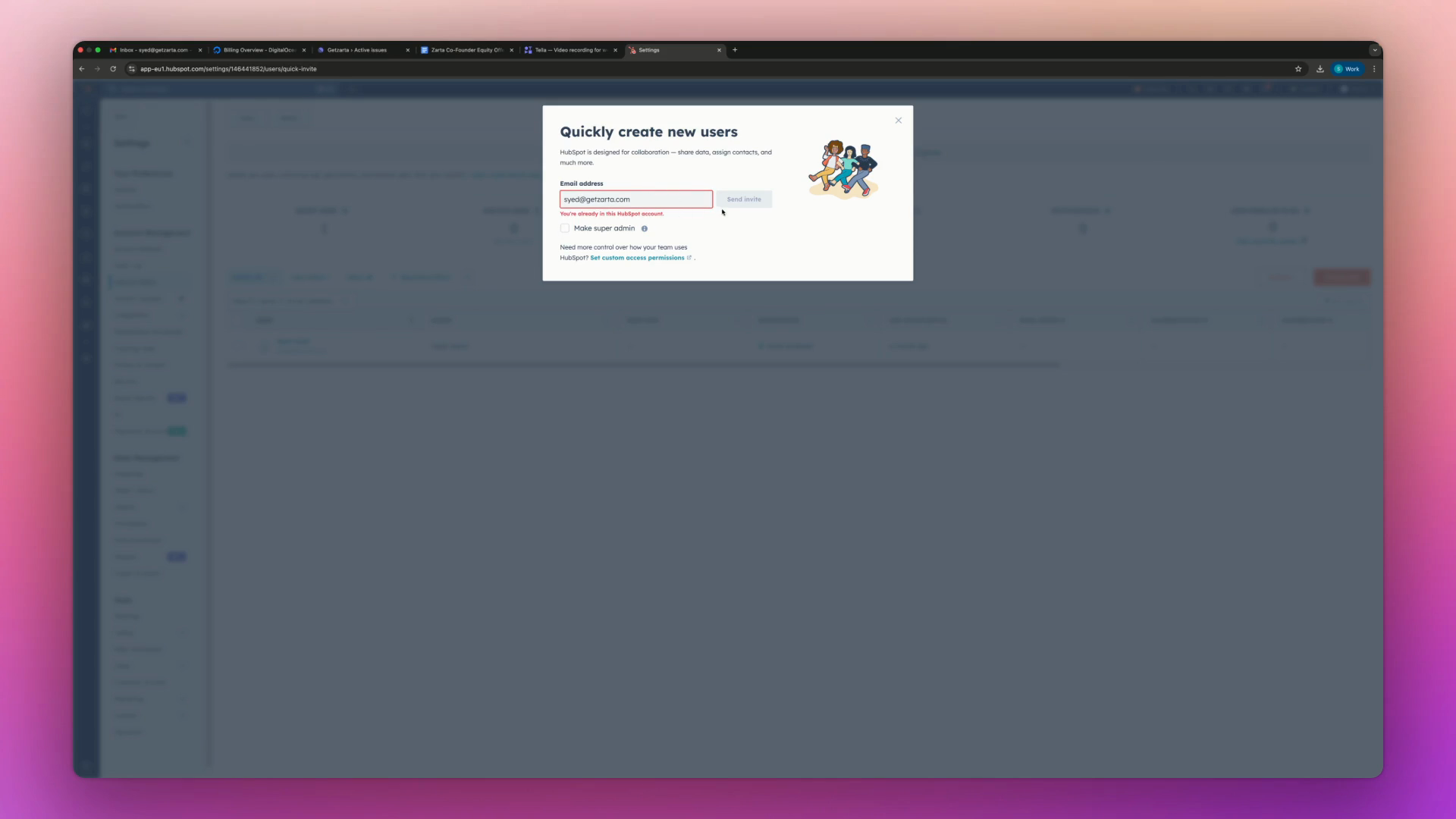Close the Settings tab

pyautogui.click(x=720, y=50)
